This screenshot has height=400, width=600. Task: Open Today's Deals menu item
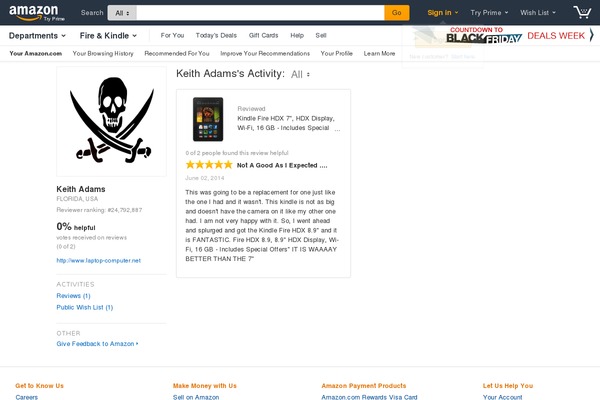216,35
